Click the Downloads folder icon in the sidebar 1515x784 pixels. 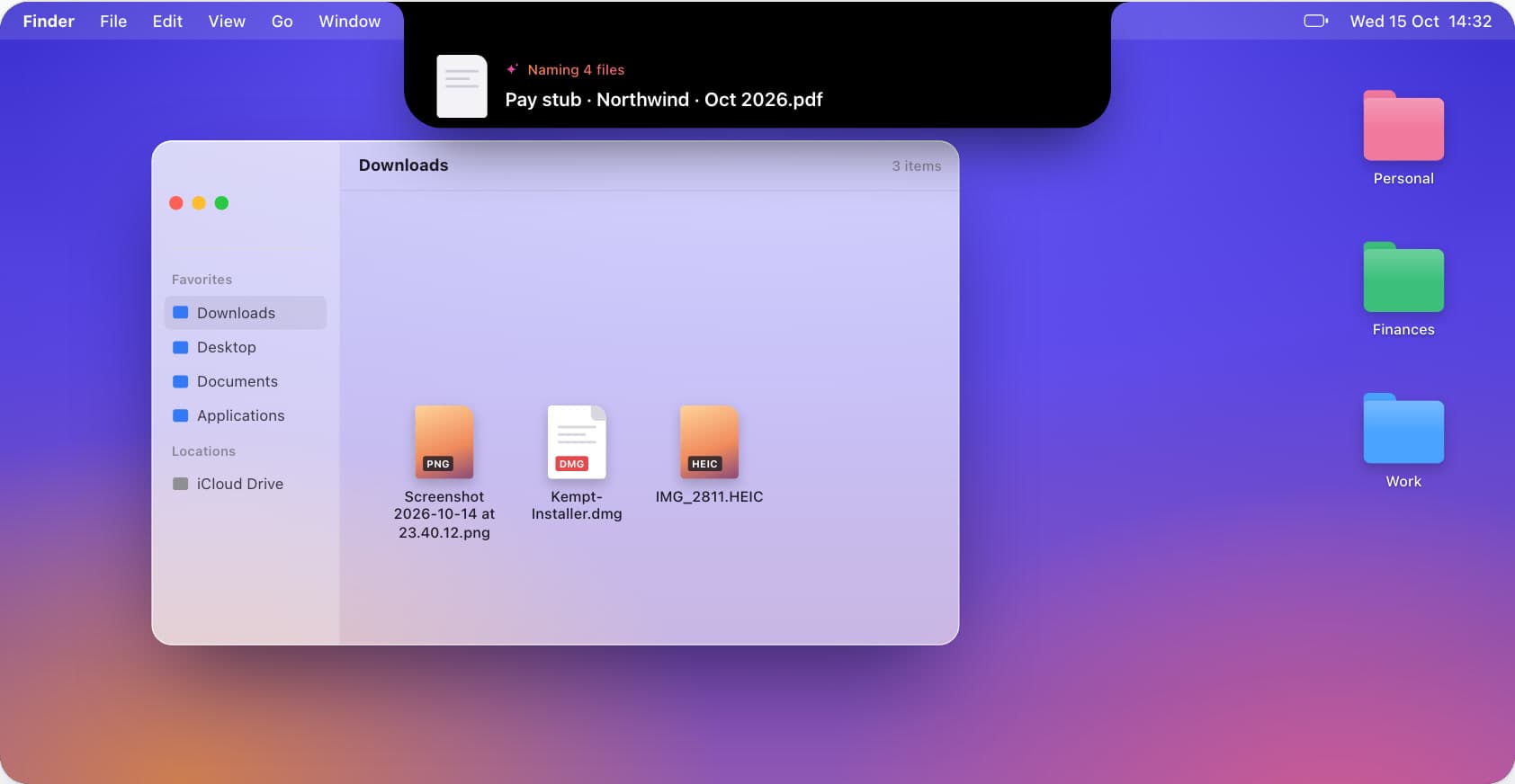[180, 313]
